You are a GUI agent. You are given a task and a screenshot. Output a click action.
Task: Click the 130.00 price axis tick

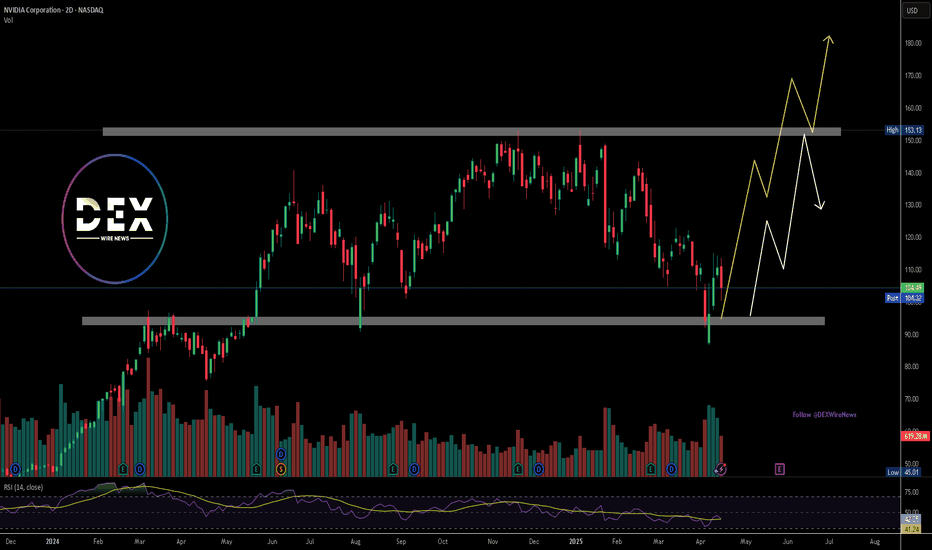coord(913,205)
